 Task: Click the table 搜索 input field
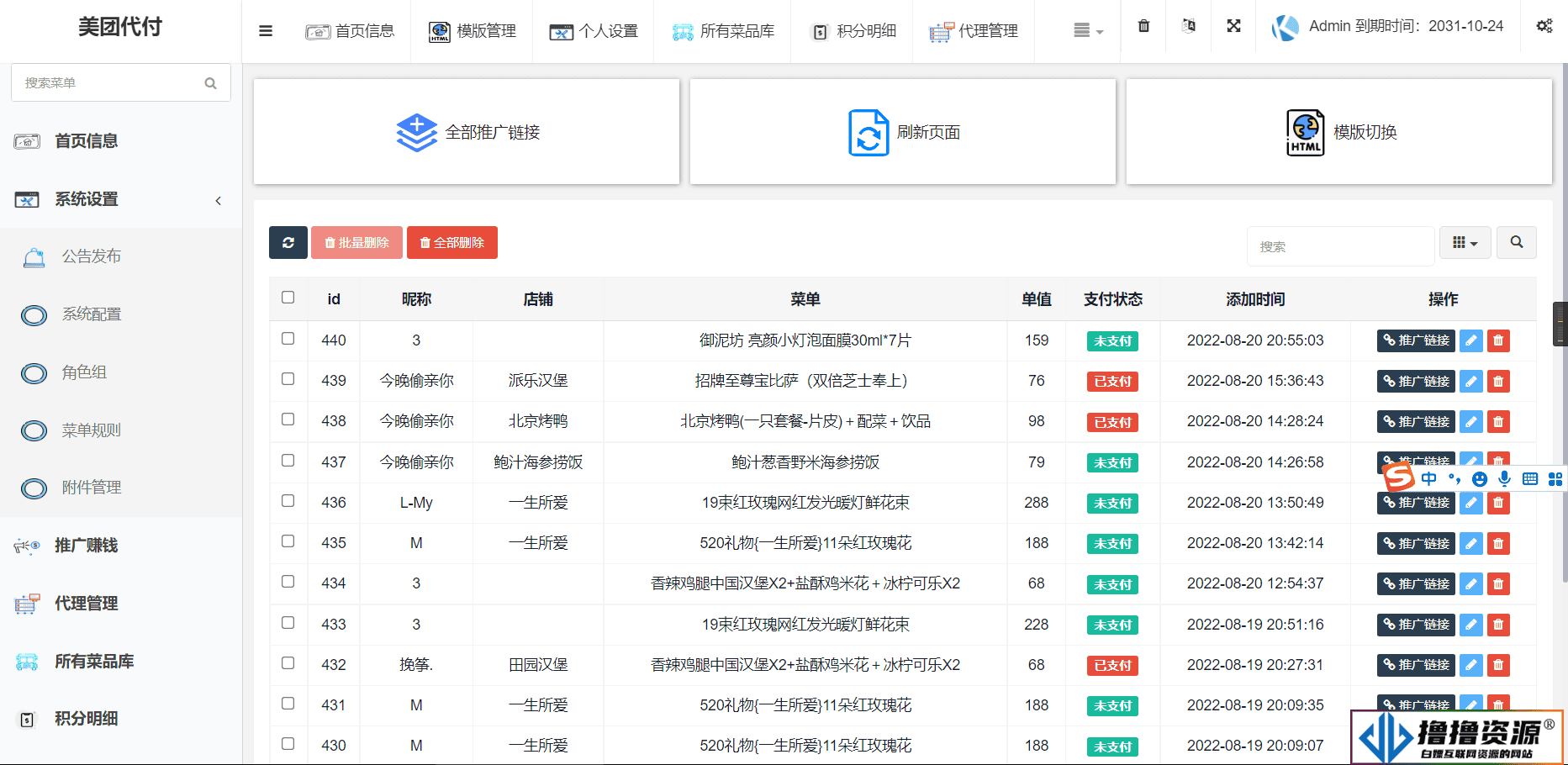[x=1341, y=246]
